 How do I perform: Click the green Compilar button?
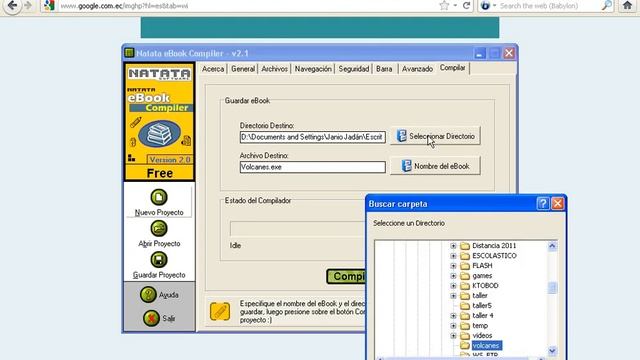[347, 276]
